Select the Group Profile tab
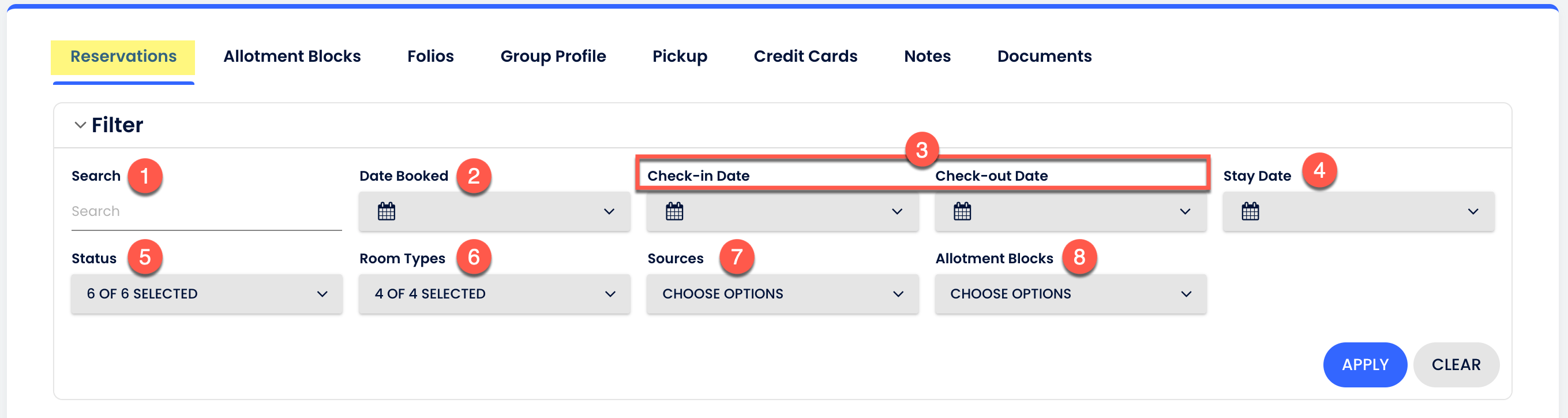This screenshot has width=1568, height=418. (x=553, y=56)
